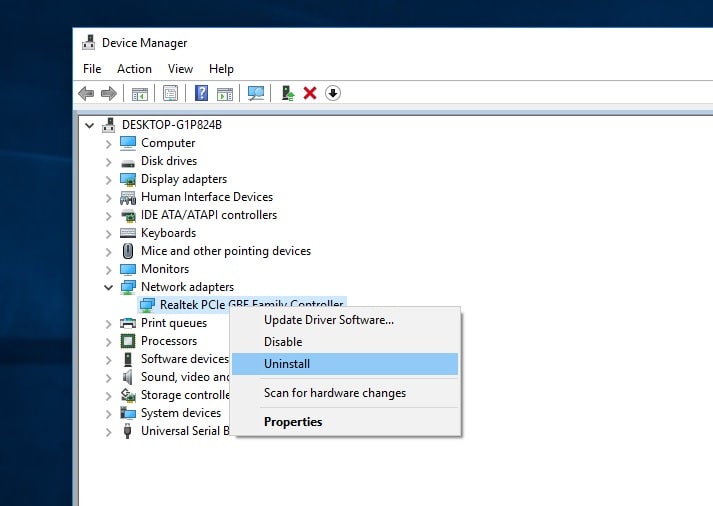Image resolution: width=713 pixels, height=506 pixels.
Task: Click Scan for hardware changes toolbar icon
Action: pos(256,93)
